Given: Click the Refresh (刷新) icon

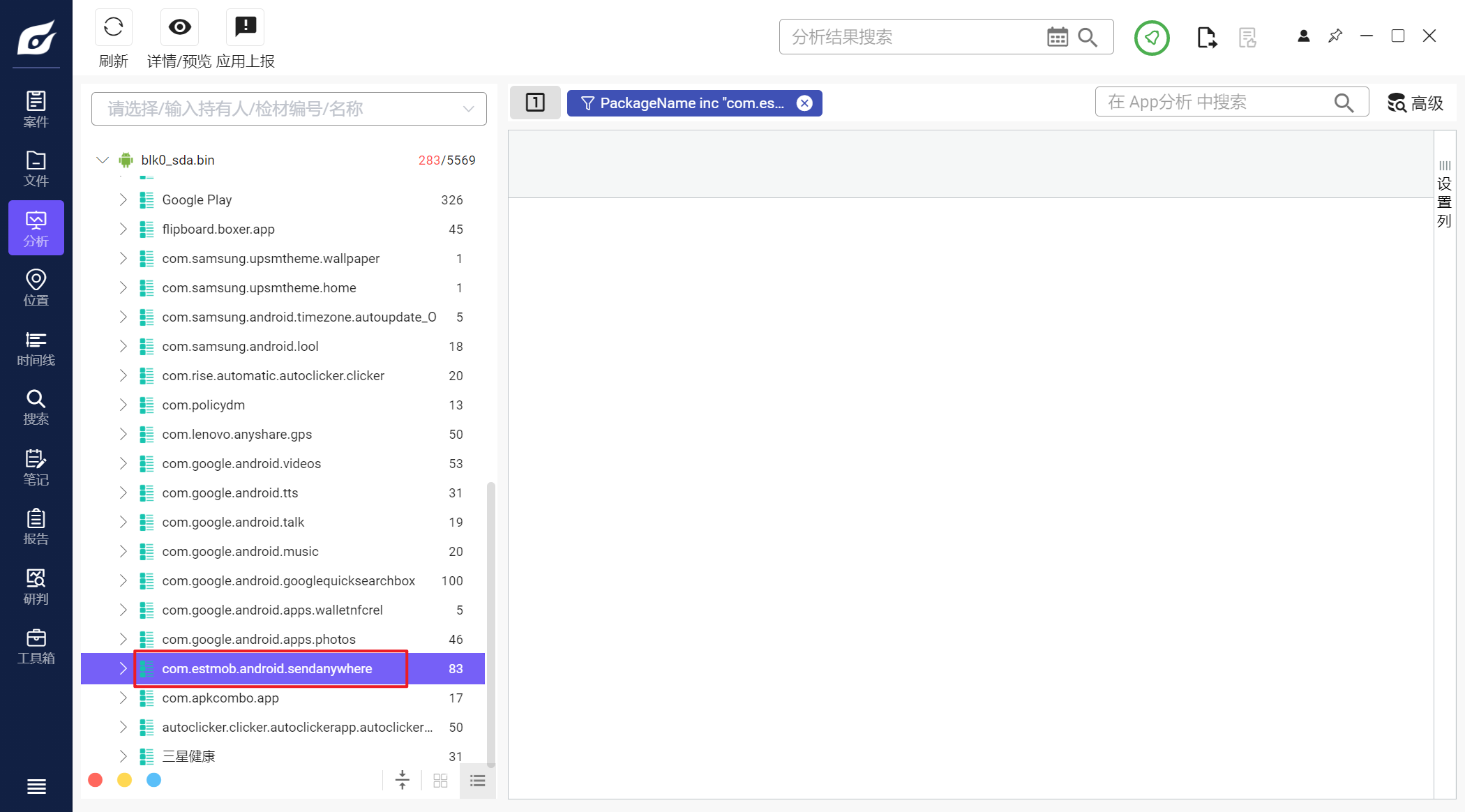Looking at the screenshot, I should pyautogui.click(x=113, y=28).
